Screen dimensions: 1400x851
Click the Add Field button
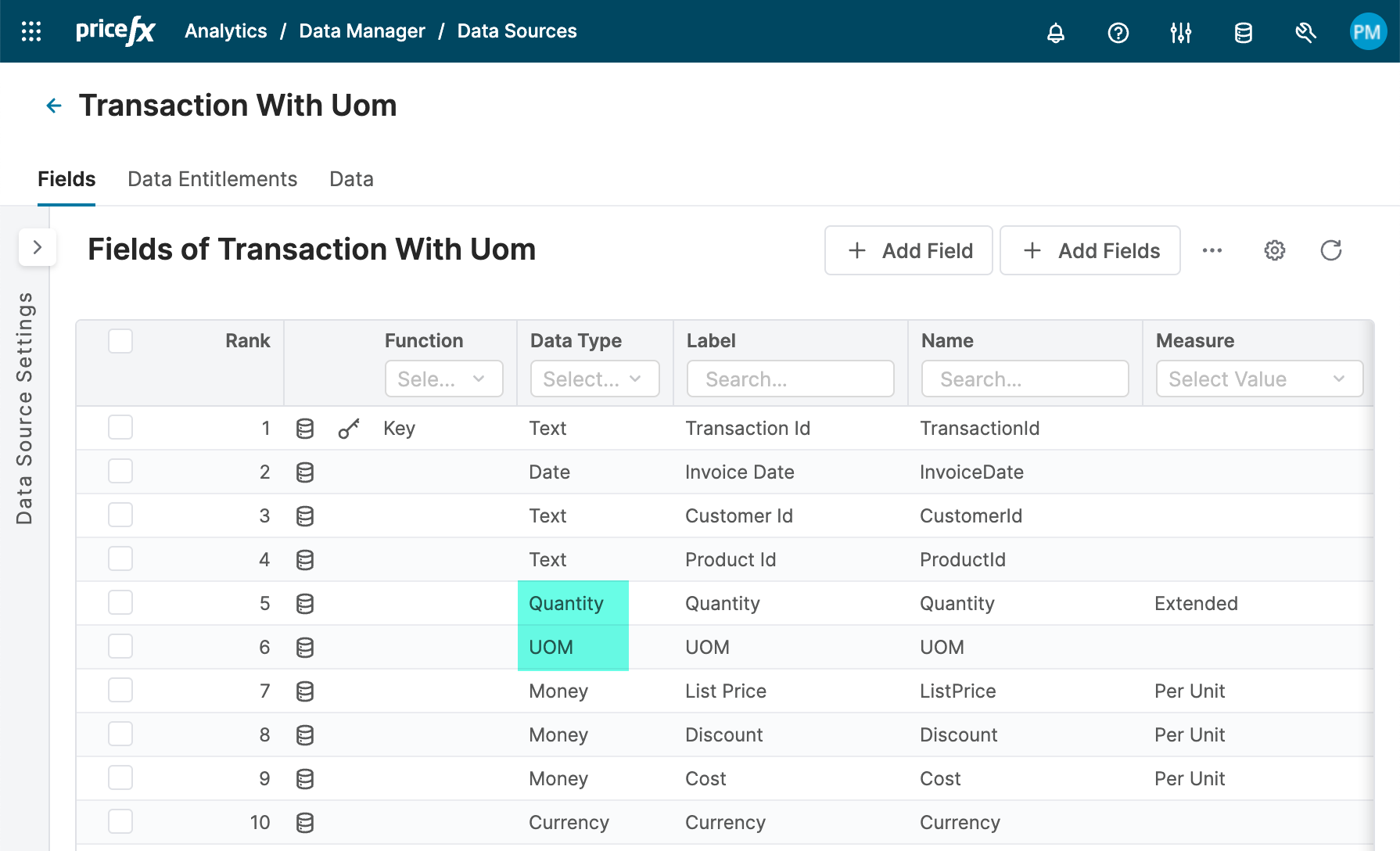pos(908,250)
